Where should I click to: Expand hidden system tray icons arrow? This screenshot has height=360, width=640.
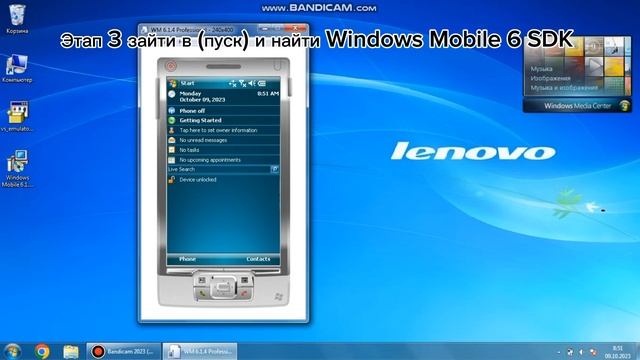tap(559, 352)
